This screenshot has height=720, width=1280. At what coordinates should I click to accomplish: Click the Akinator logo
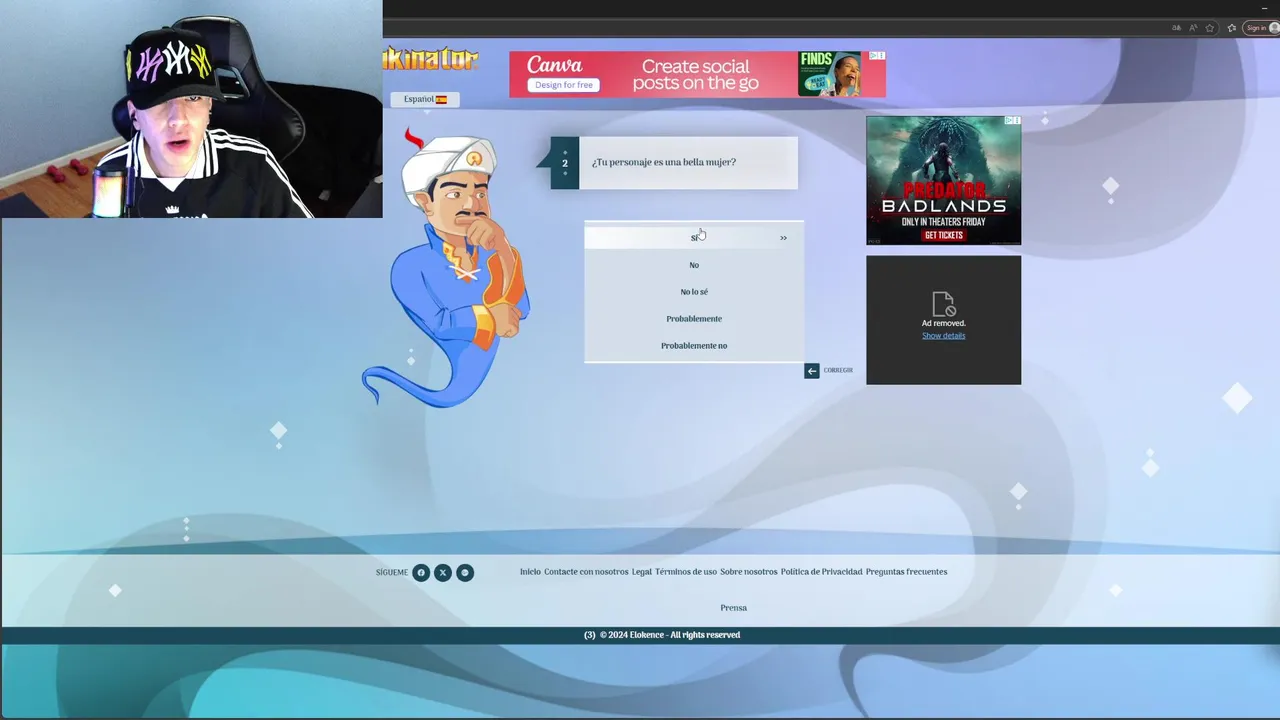[431, 59]
